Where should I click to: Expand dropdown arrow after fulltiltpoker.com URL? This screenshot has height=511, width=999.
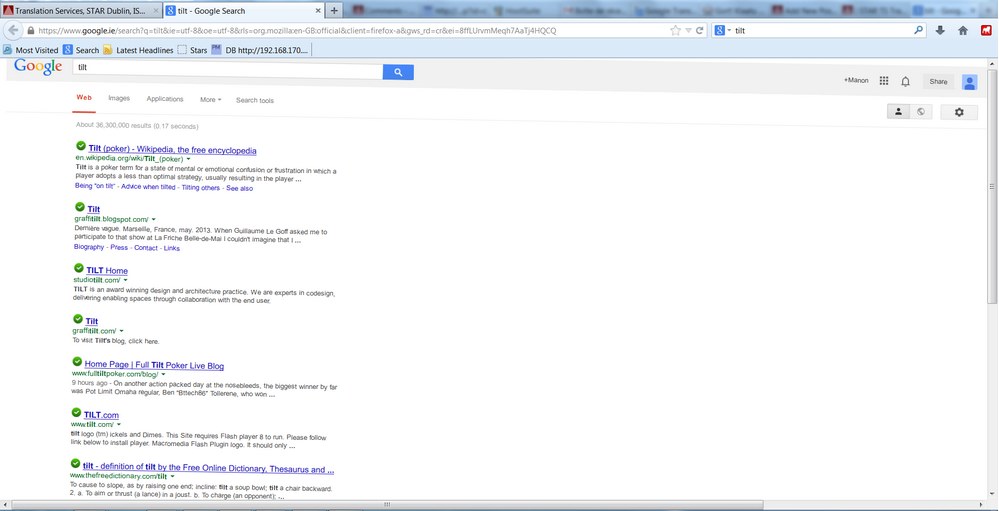point(163,374)
